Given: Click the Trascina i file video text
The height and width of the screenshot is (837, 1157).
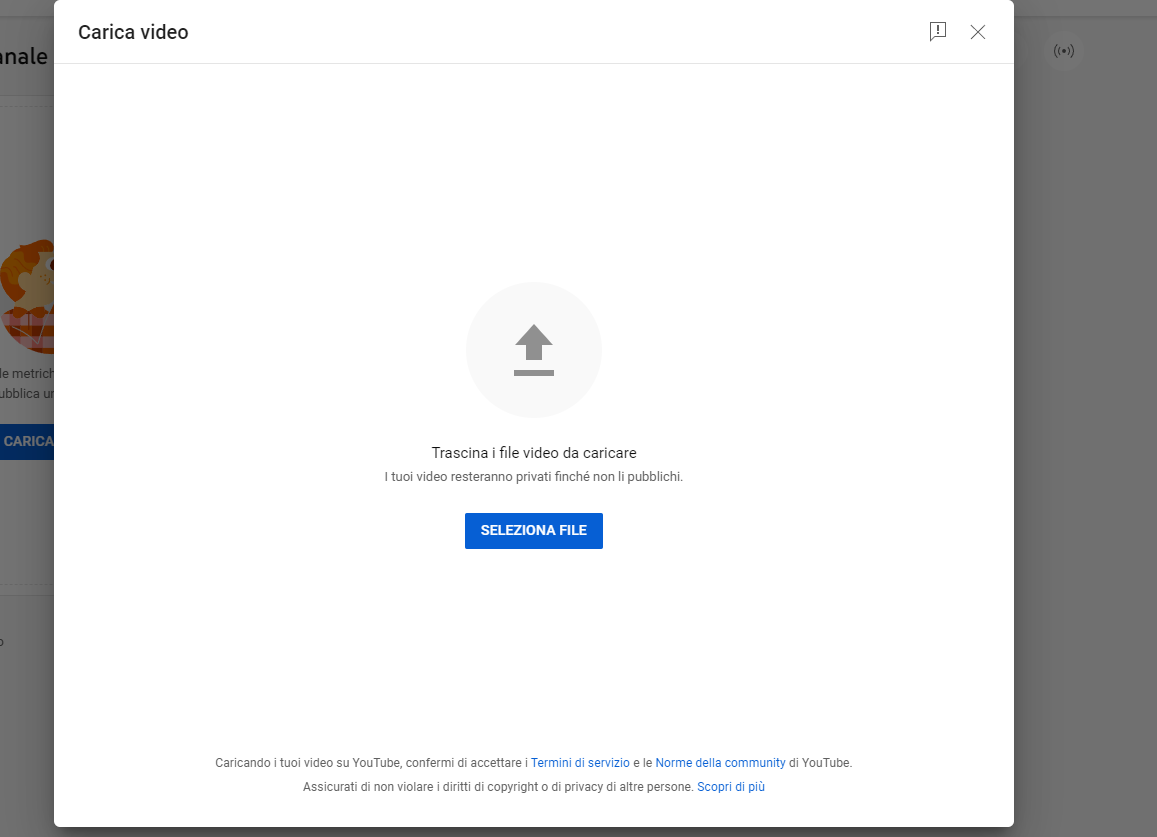Looking at the screenshot, I should click(x=533, y=452).
